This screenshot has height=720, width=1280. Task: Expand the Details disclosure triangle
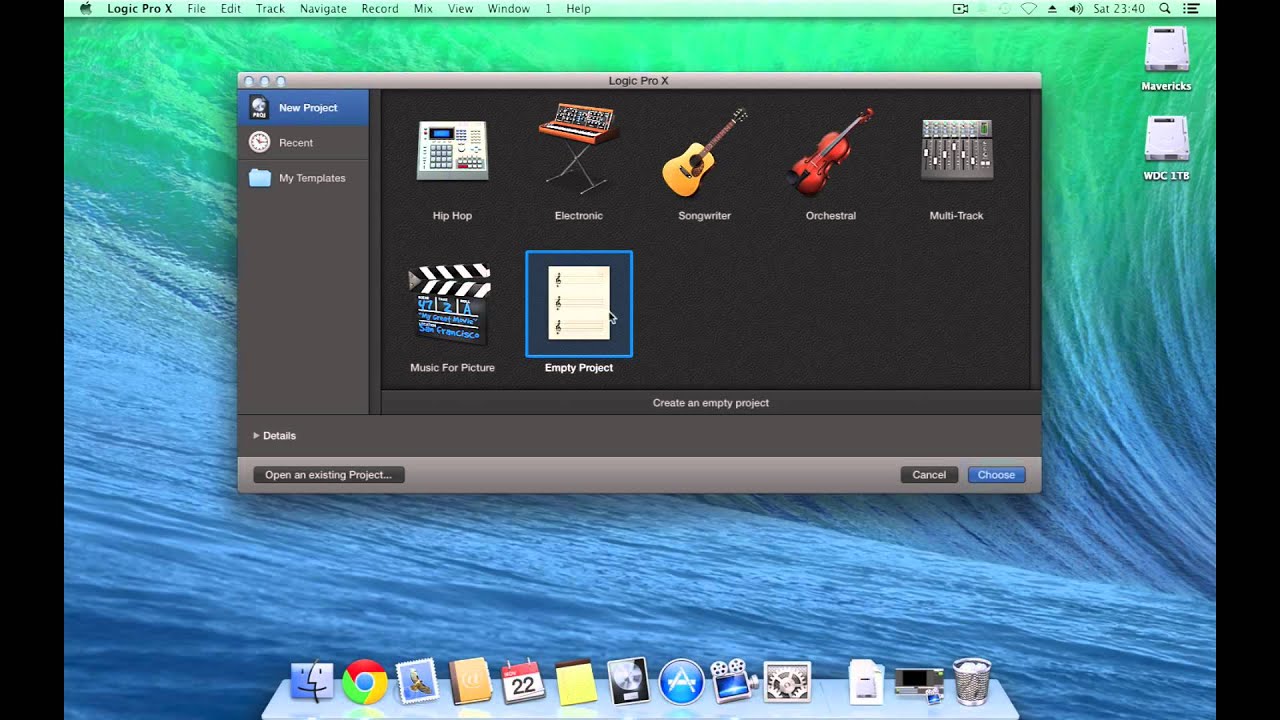point(256,436)
